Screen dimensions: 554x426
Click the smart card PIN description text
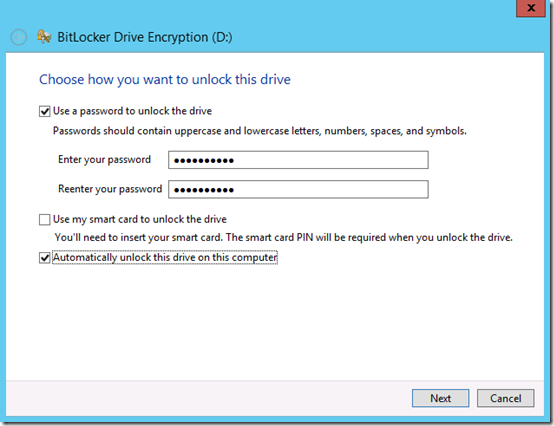283,237
